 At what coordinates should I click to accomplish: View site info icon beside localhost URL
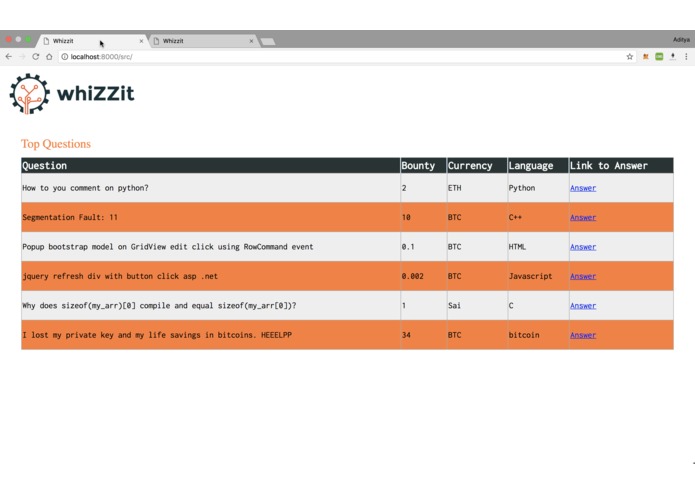click(65, 57)
